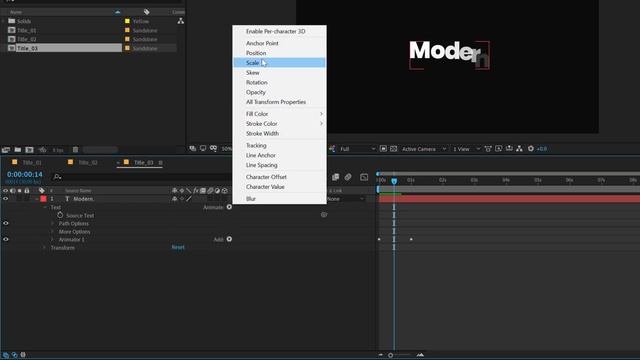The image size is (640, 360).
Task: Select Opacity in the context menu
Action: pyautogui.click(x=279, y=92)
